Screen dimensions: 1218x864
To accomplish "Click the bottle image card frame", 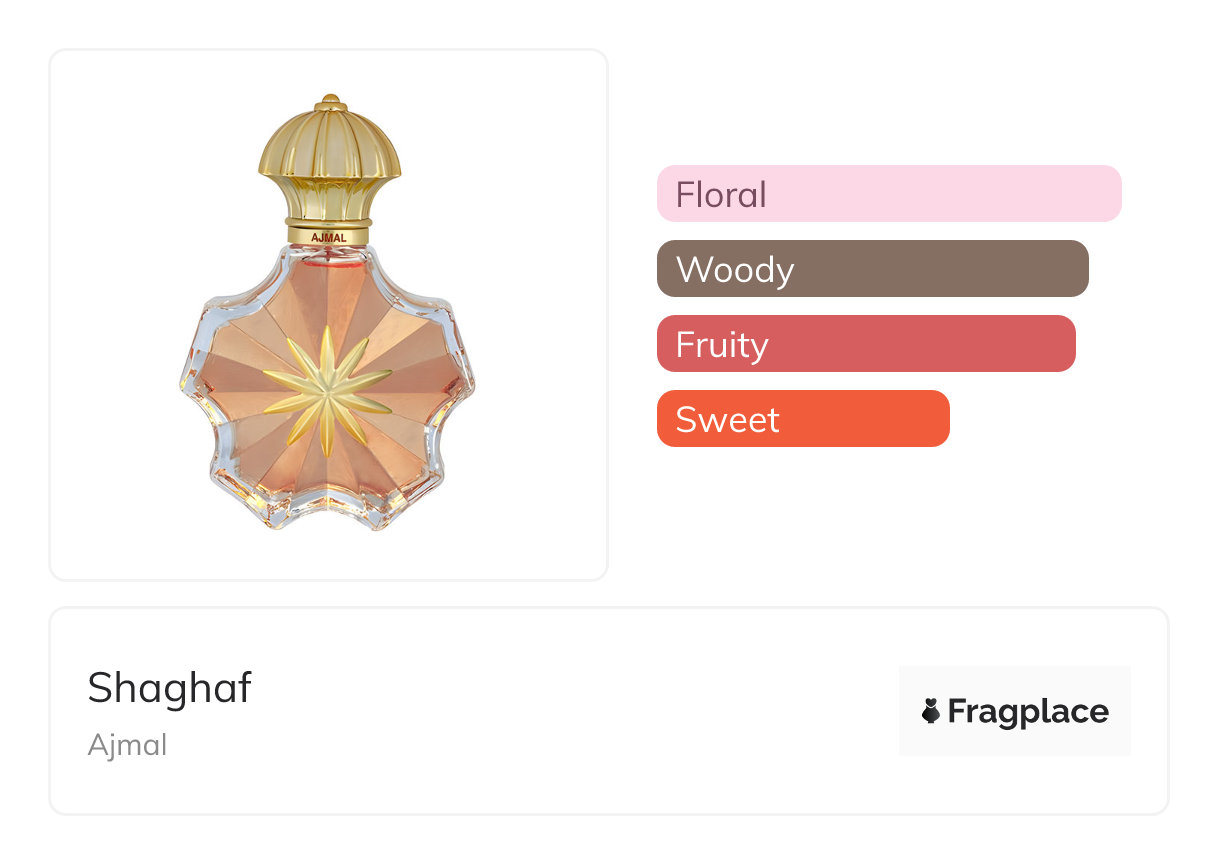I will (328, 314).
